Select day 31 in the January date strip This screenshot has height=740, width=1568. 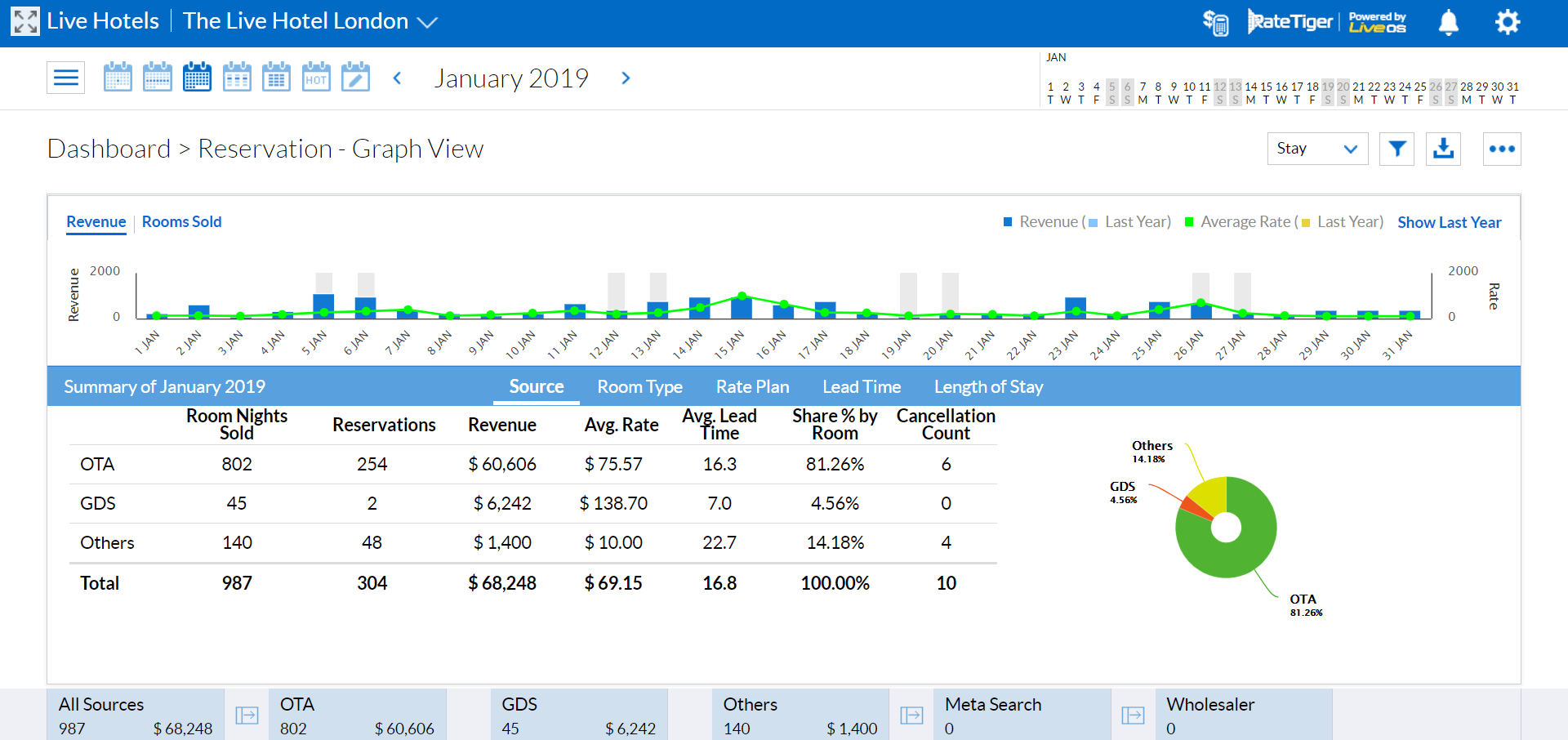pyautogui.click(x=1512, y=92)
